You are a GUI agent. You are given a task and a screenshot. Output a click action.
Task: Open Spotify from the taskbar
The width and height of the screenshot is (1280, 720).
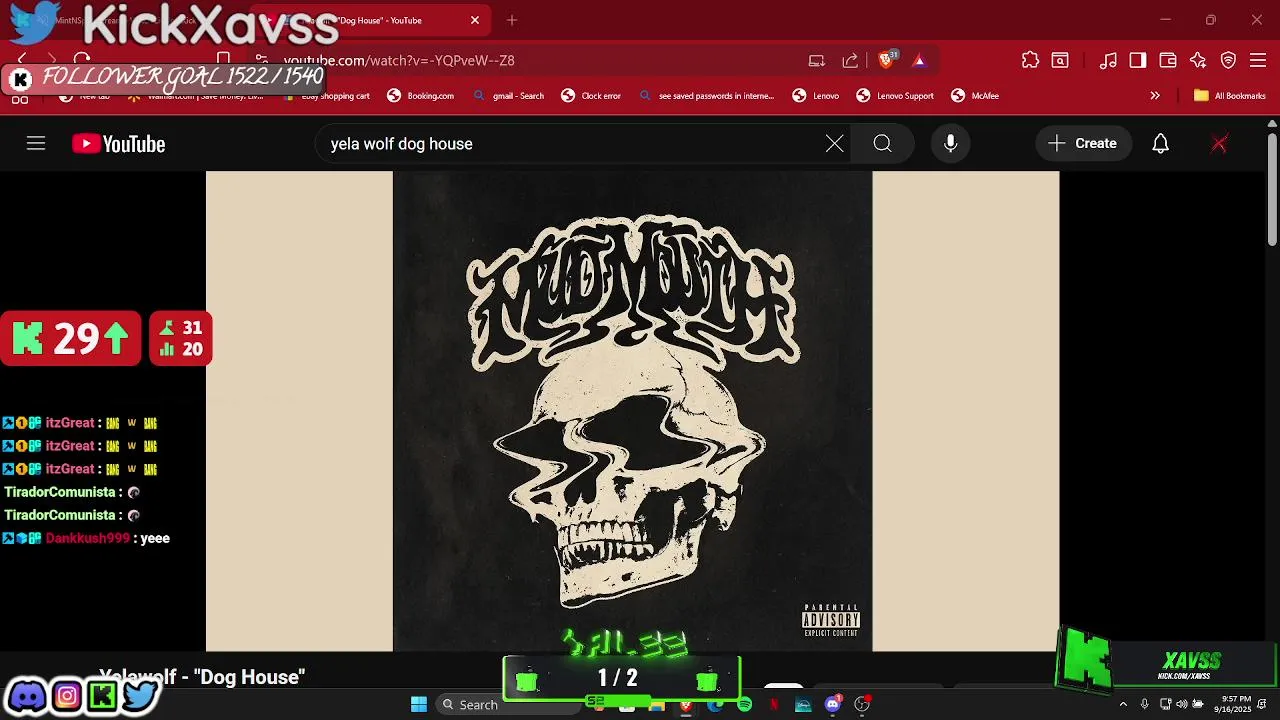[744, 705]
